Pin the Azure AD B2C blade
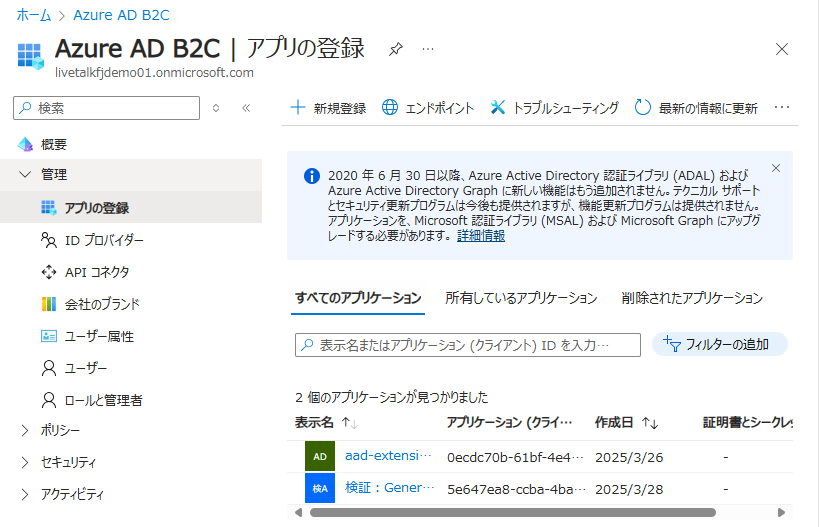 [x=396, y=49]
